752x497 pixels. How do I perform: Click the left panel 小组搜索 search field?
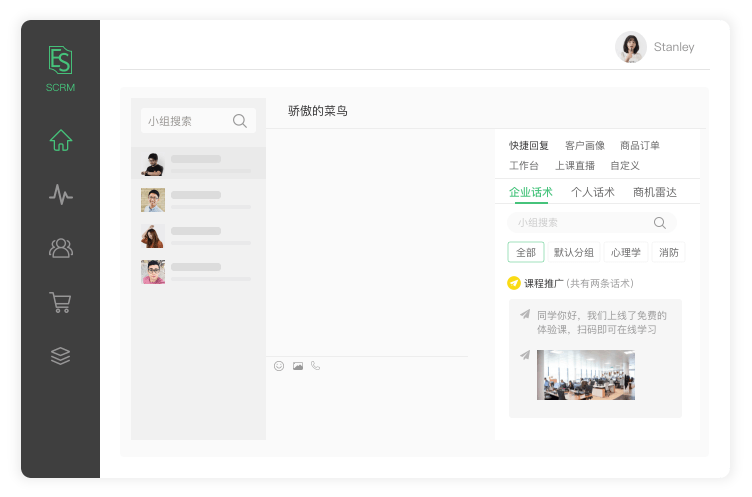[x=188, y=121]
